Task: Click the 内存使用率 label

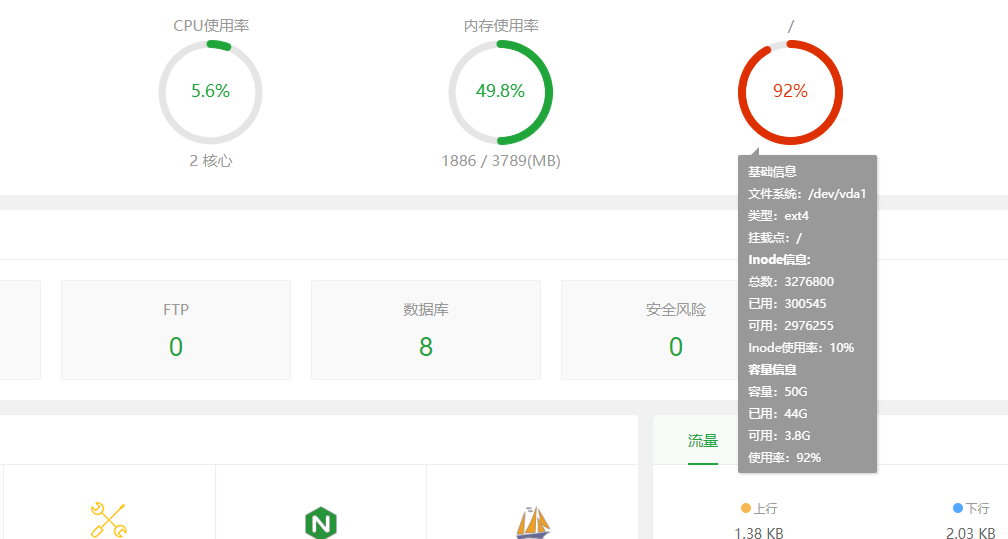Action: 501,26
